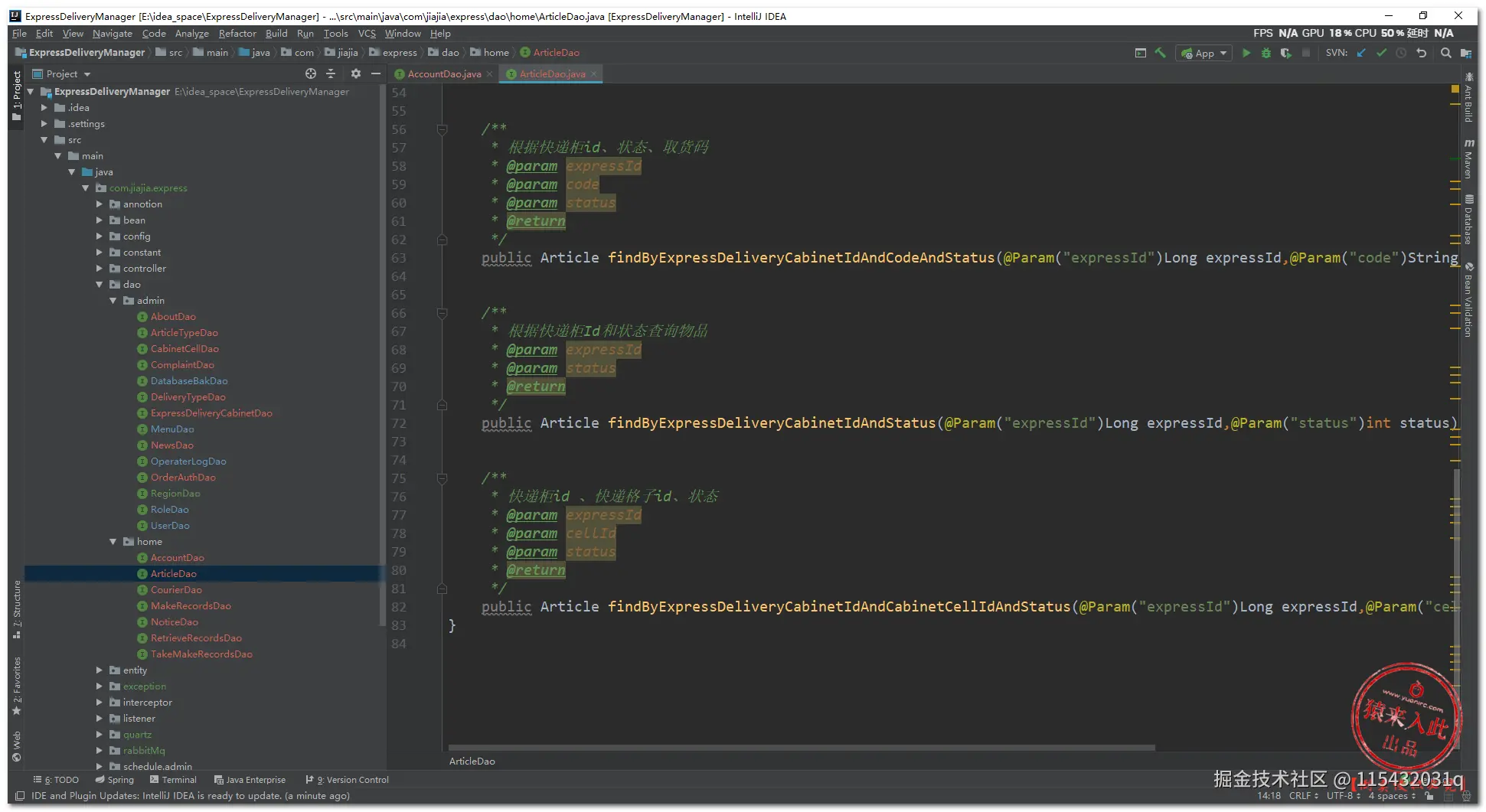Expand the entity package
The height and width of the screenshot is (812, 1486).
(x=100, y=670)
